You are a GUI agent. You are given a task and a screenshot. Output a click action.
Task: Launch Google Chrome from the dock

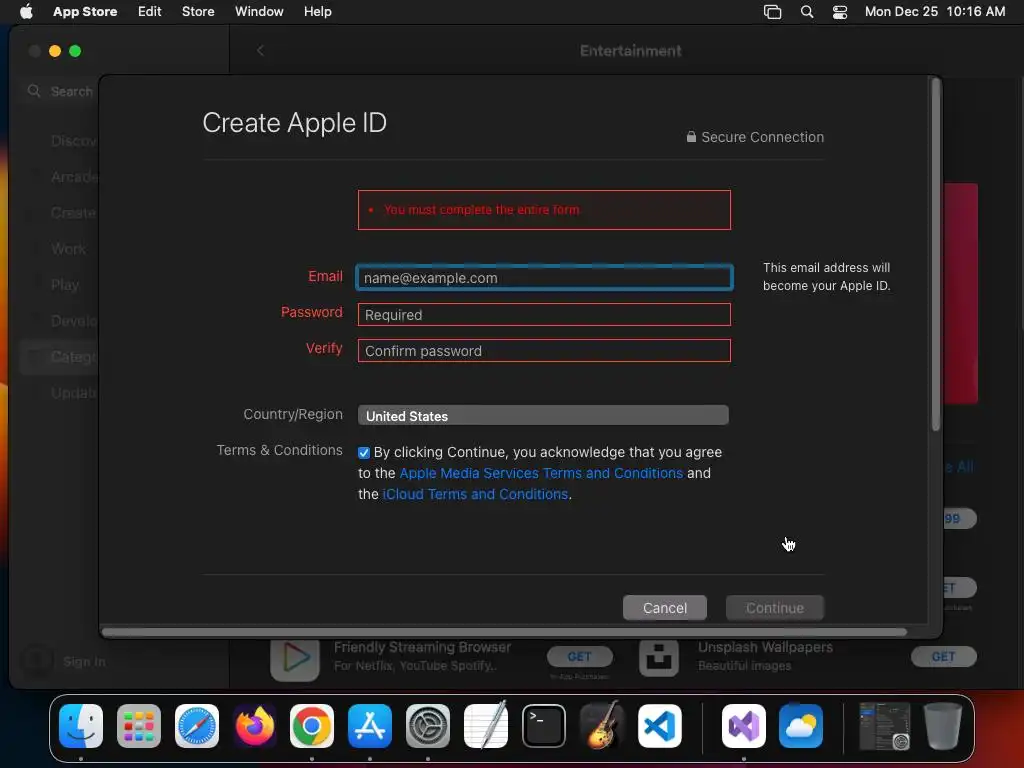coord(312,726)
